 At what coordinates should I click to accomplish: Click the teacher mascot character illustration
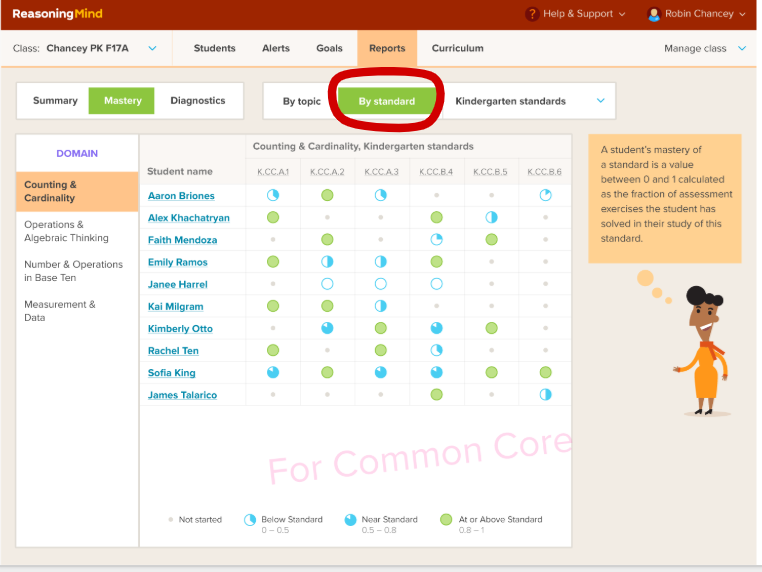click(706, 350)
